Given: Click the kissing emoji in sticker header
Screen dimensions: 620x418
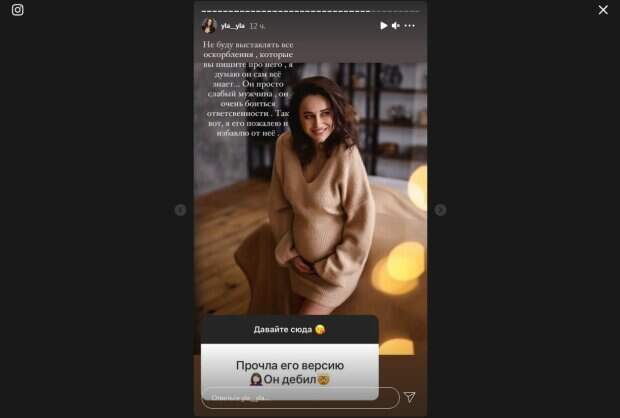Looking at the screenshot, I should click(320, 329).
